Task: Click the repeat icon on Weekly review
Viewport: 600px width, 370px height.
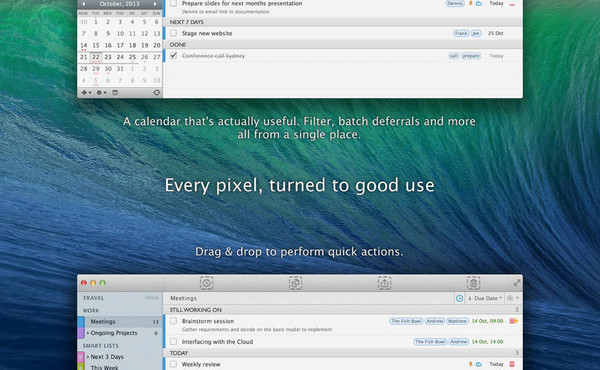Action: (479, 364)
